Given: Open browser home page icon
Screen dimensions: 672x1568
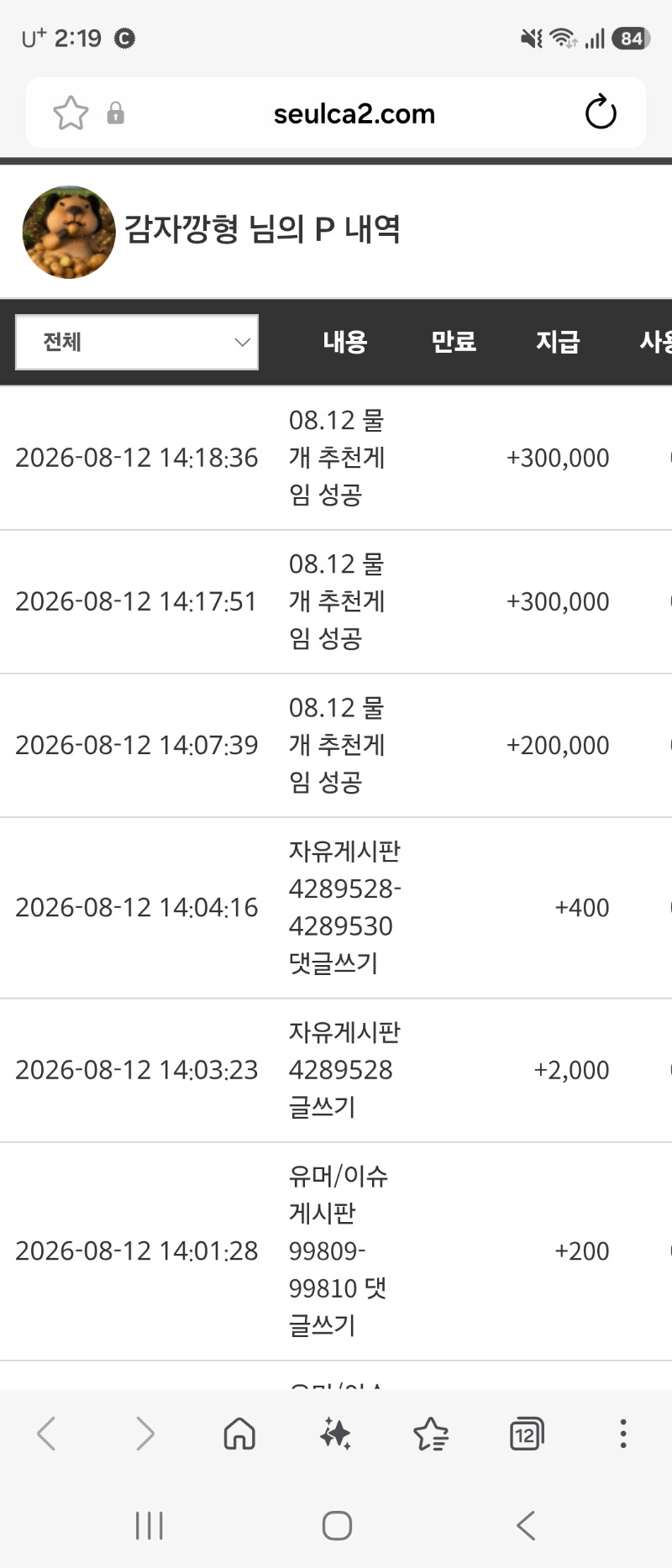Looking at the screenshot, I should pyautogui.click(x=239, y=1434).
